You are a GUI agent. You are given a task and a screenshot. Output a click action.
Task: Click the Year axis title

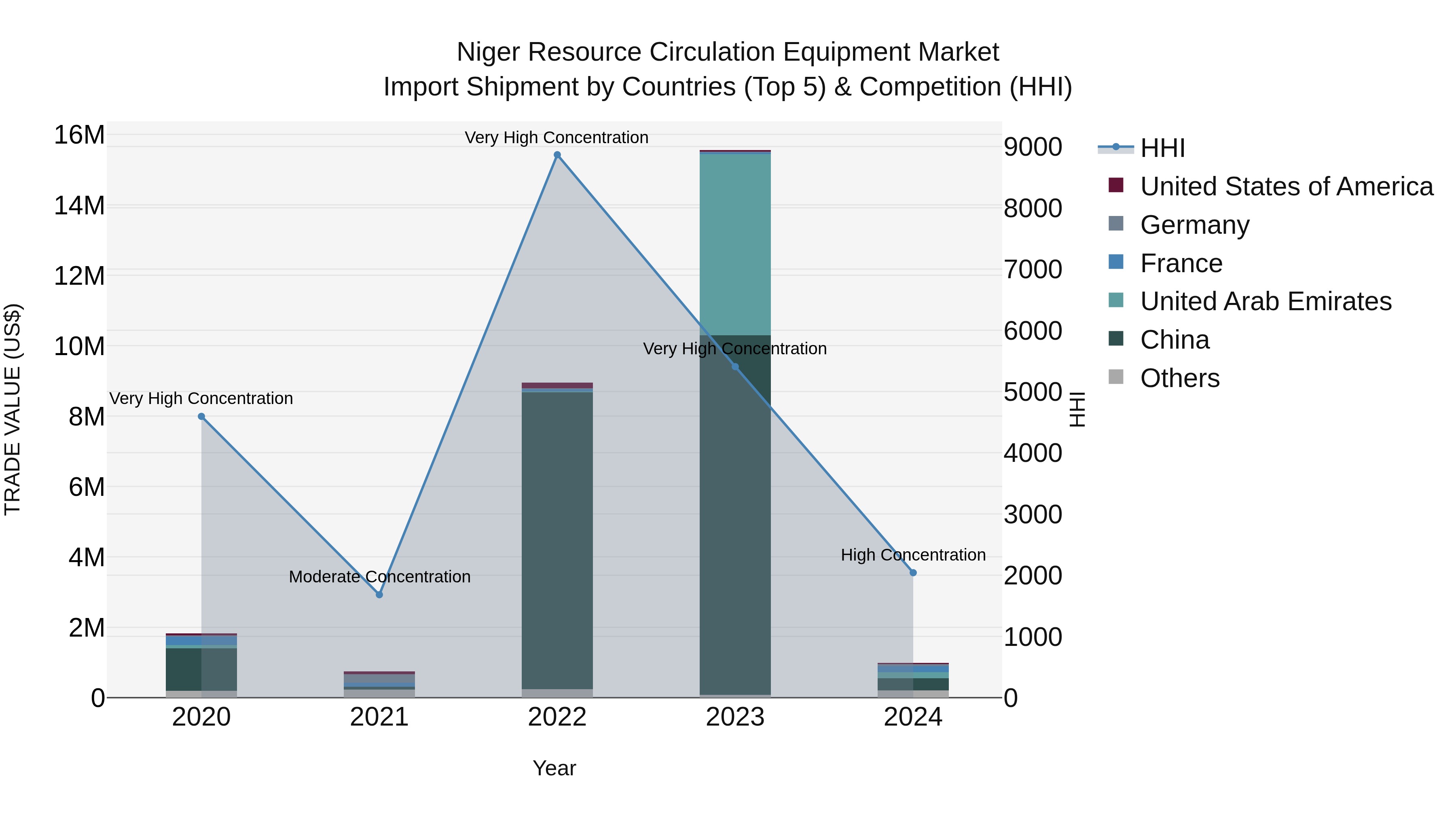(x=554, y=769)
